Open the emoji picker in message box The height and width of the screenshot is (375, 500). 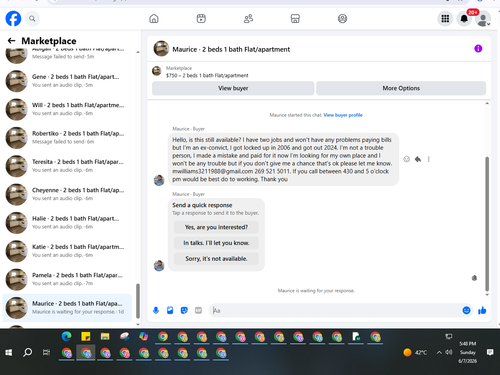tap(466, 310)
